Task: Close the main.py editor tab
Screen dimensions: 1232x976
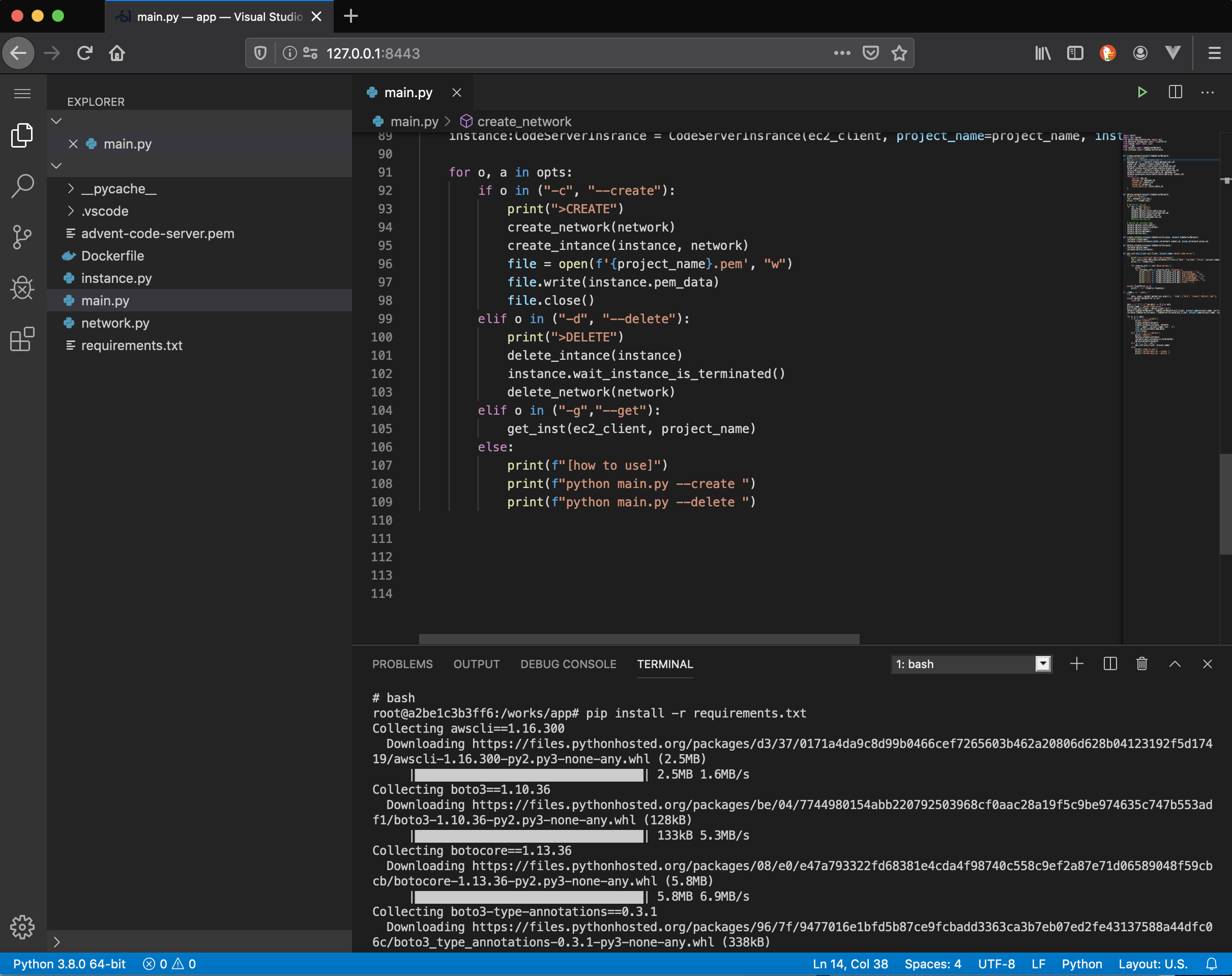Action: coord(456,93)
